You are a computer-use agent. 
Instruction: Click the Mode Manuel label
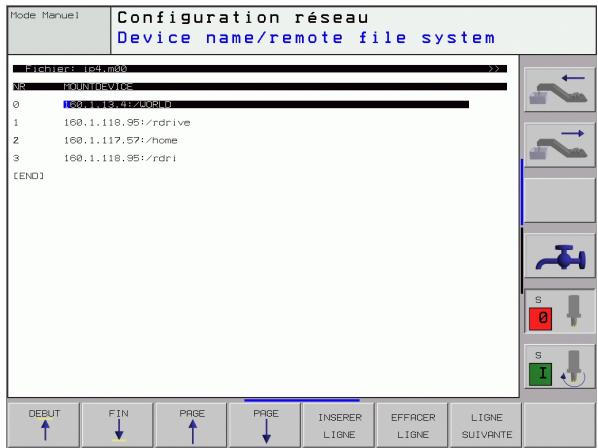[45, 15]
